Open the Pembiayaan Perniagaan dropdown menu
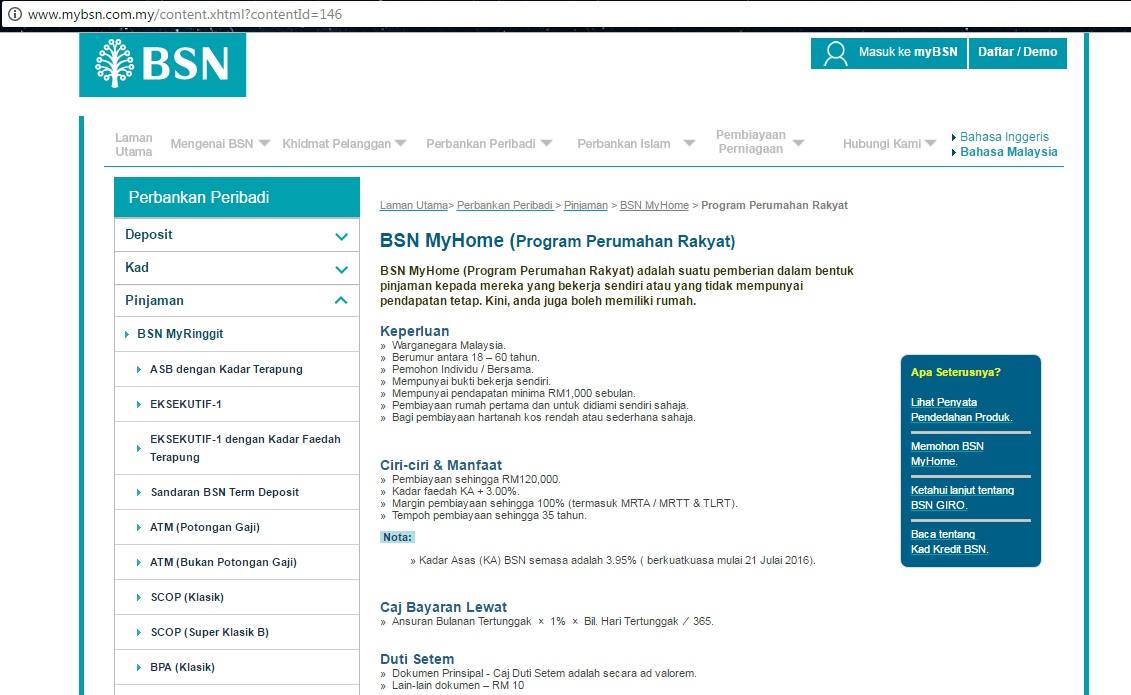Image resolution: width=1131 pixels, height=695 pixels. 759,142
